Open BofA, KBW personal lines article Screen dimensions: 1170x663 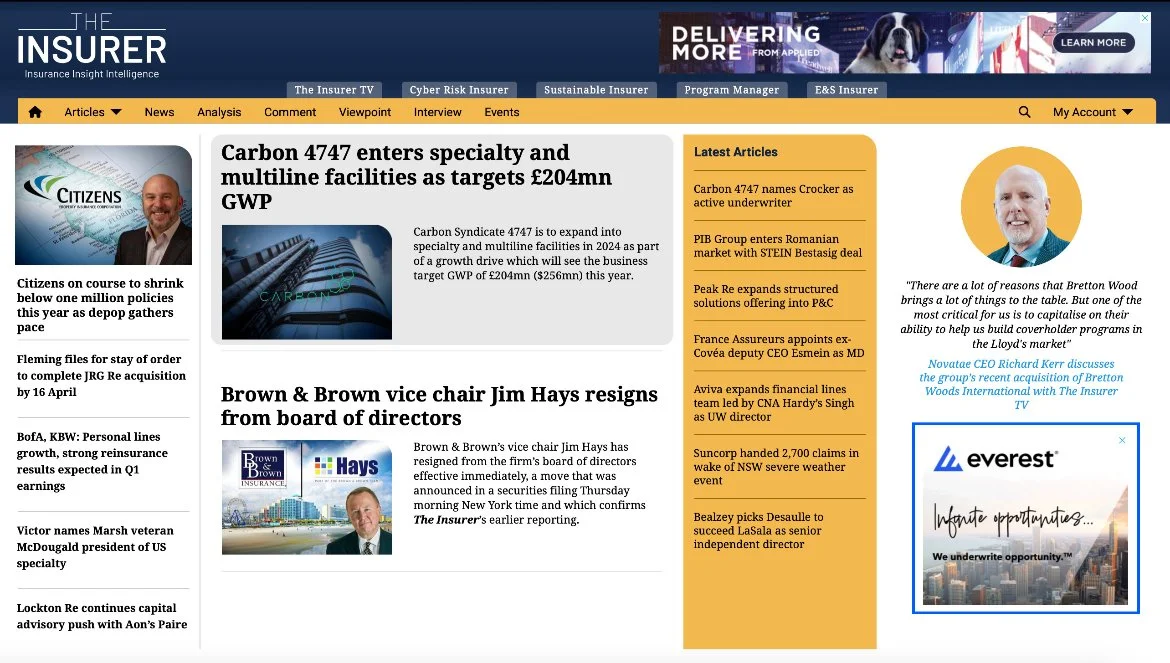click(x=93, y=462)
